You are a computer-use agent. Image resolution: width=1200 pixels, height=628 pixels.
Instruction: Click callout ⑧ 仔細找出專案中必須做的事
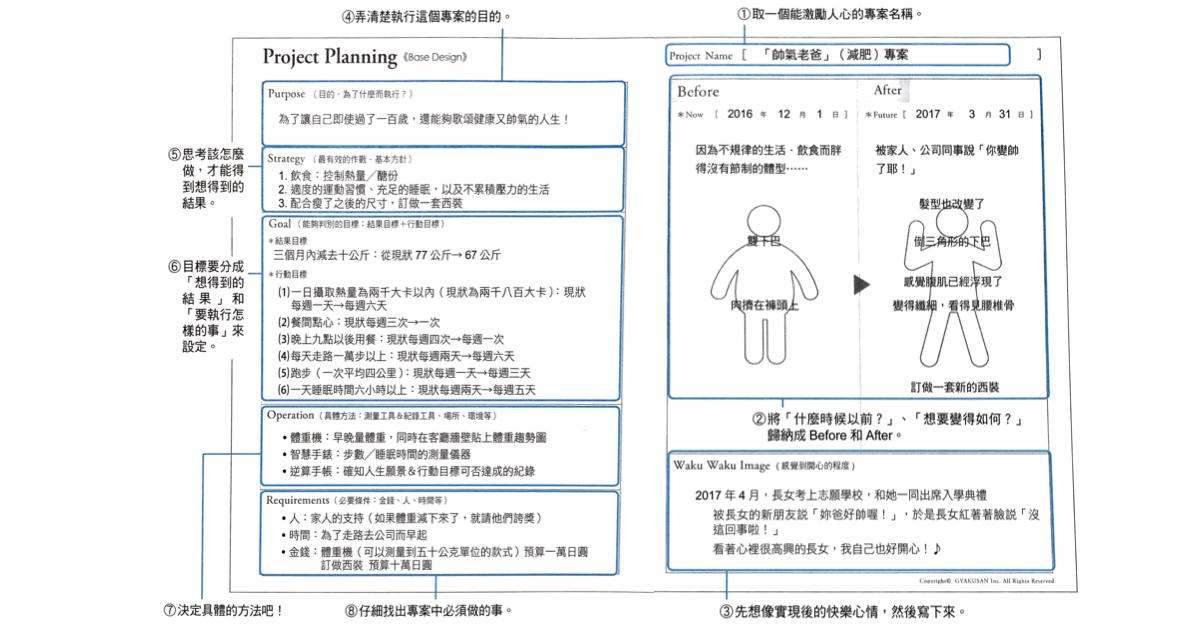[430, 610]
